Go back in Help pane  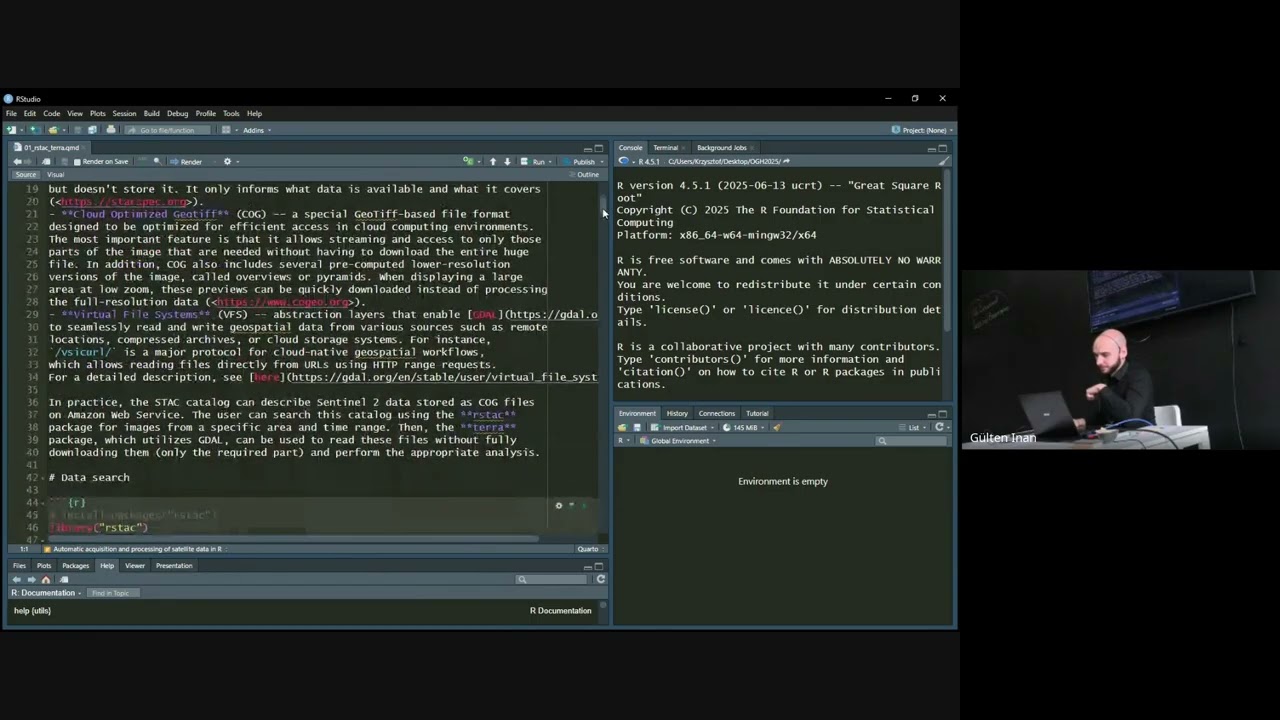click(x=17, y=579)
